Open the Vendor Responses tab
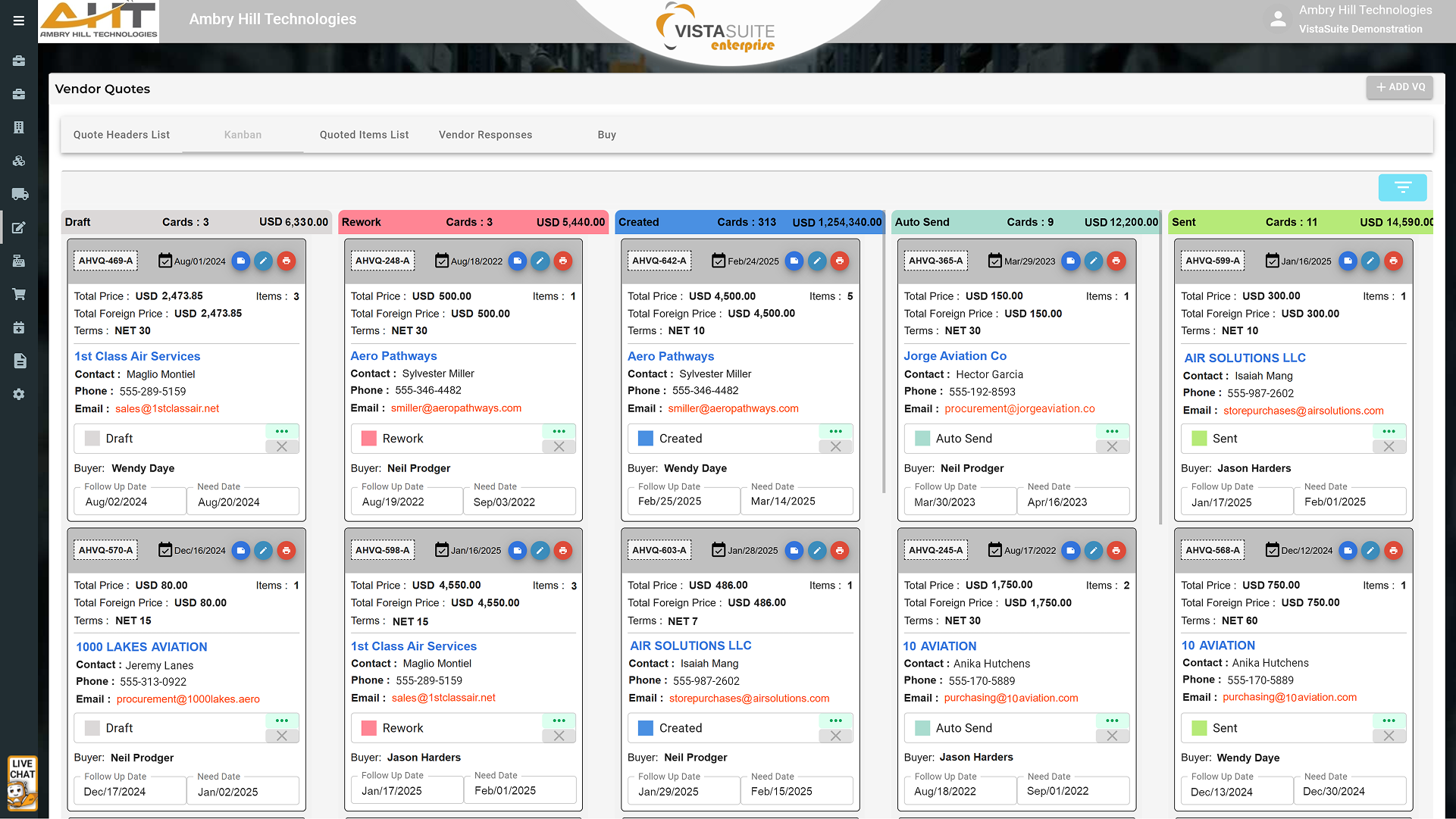1456x819 pixels. click(x=485, y=135)
